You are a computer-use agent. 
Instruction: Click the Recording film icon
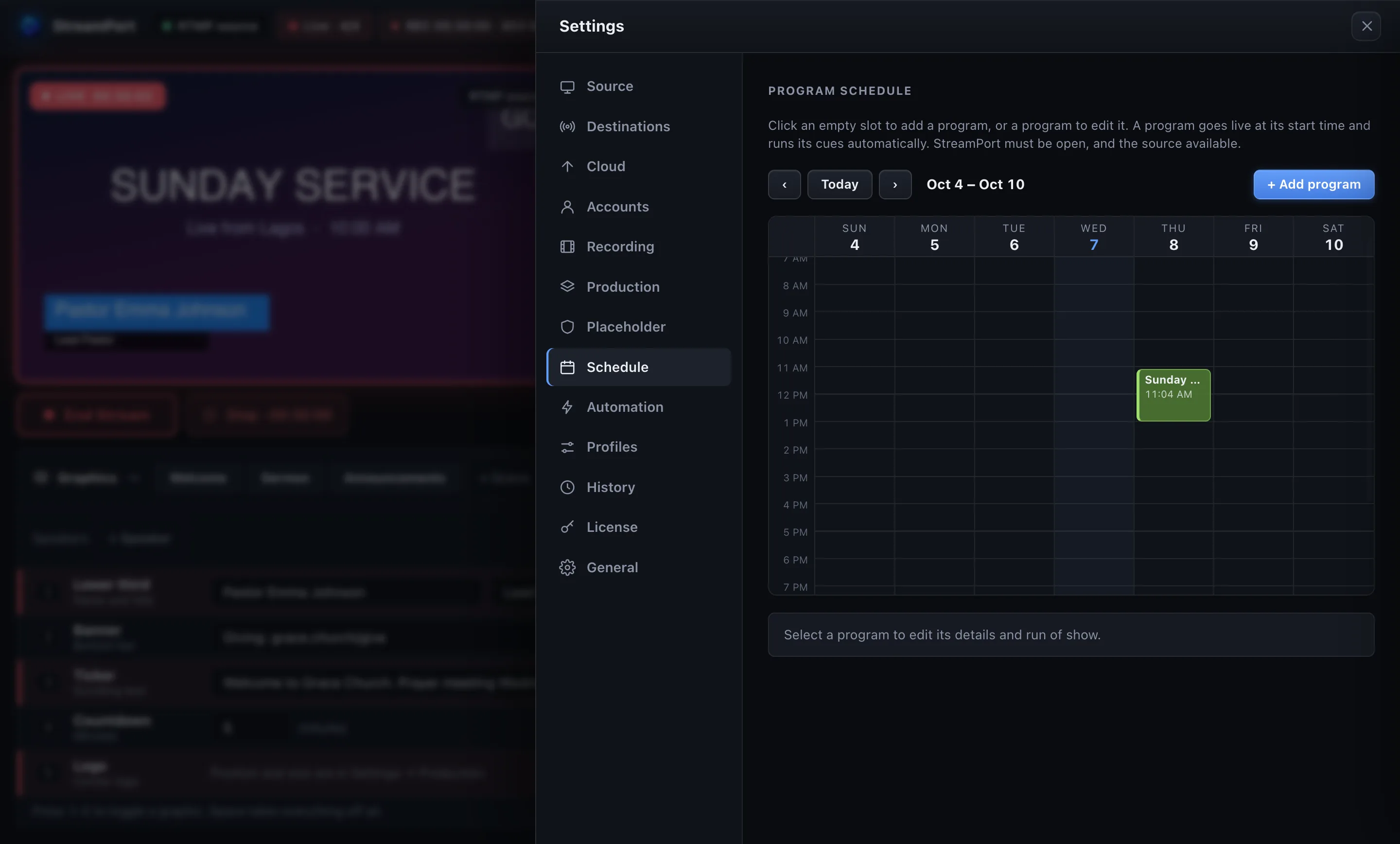coord(567,246)
